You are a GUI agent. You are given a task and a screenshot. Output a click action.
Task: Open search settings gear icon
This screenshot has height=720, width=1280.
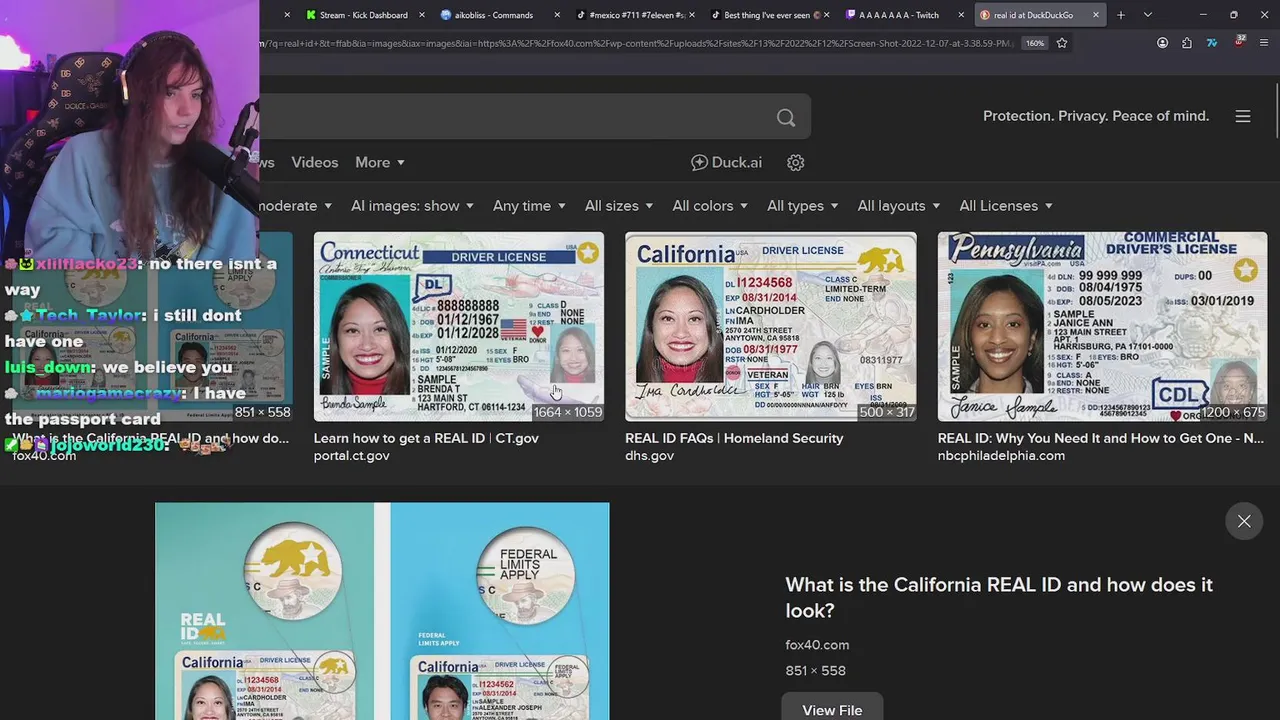click(796, 162)
